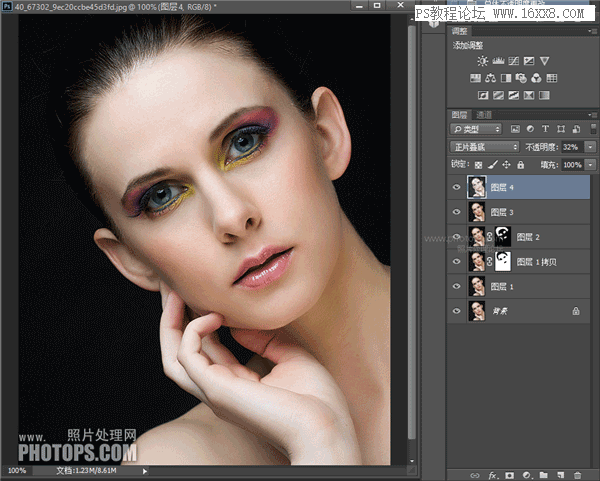The width and height of the screenshot is (600, 481).
Task: Add a Hue/Saturation adjustment
Action: 475,78
